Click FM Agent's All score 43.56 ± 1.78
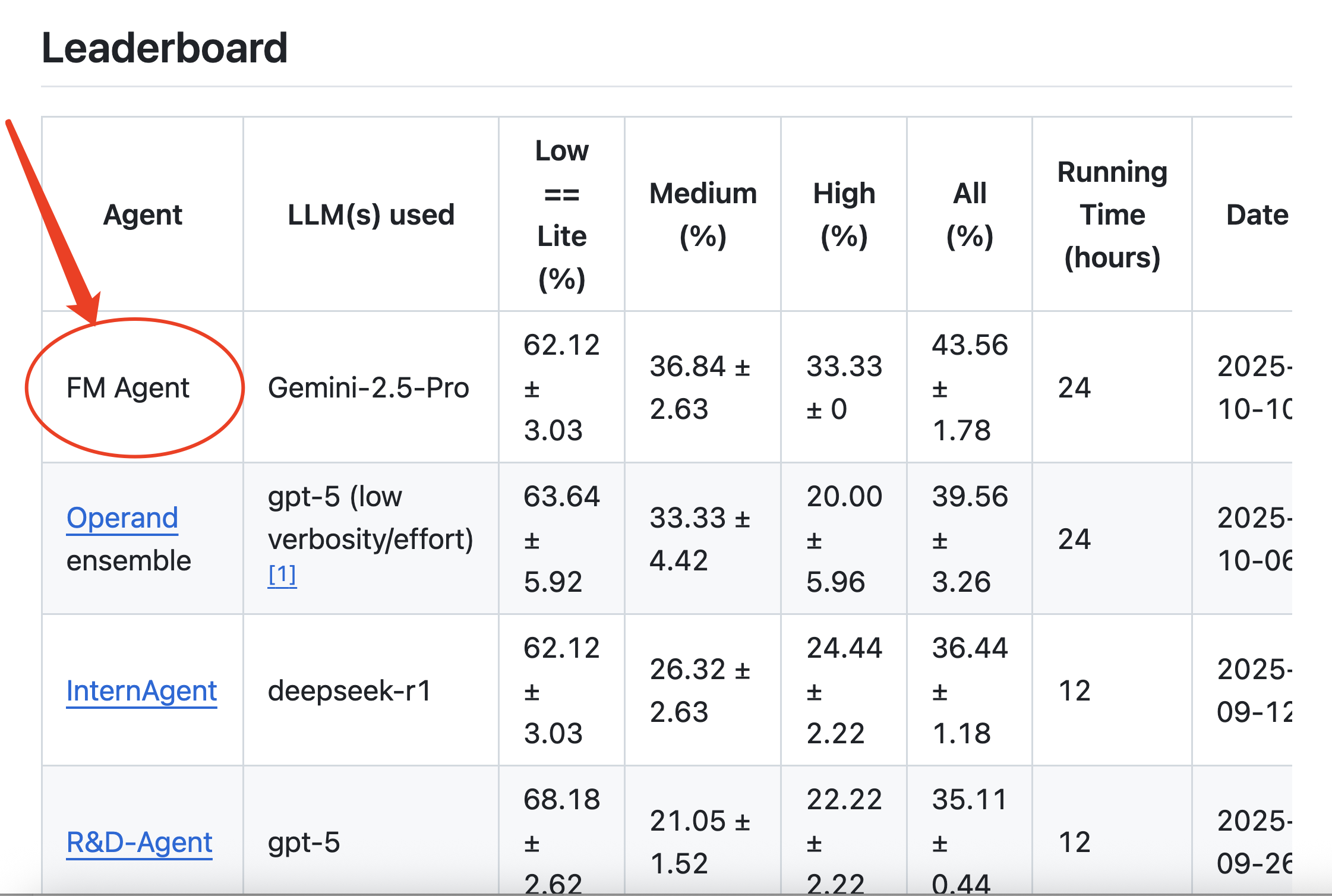Image resolution: width=1332 pixels, height=896 pixels. click(x=970, y=387)
